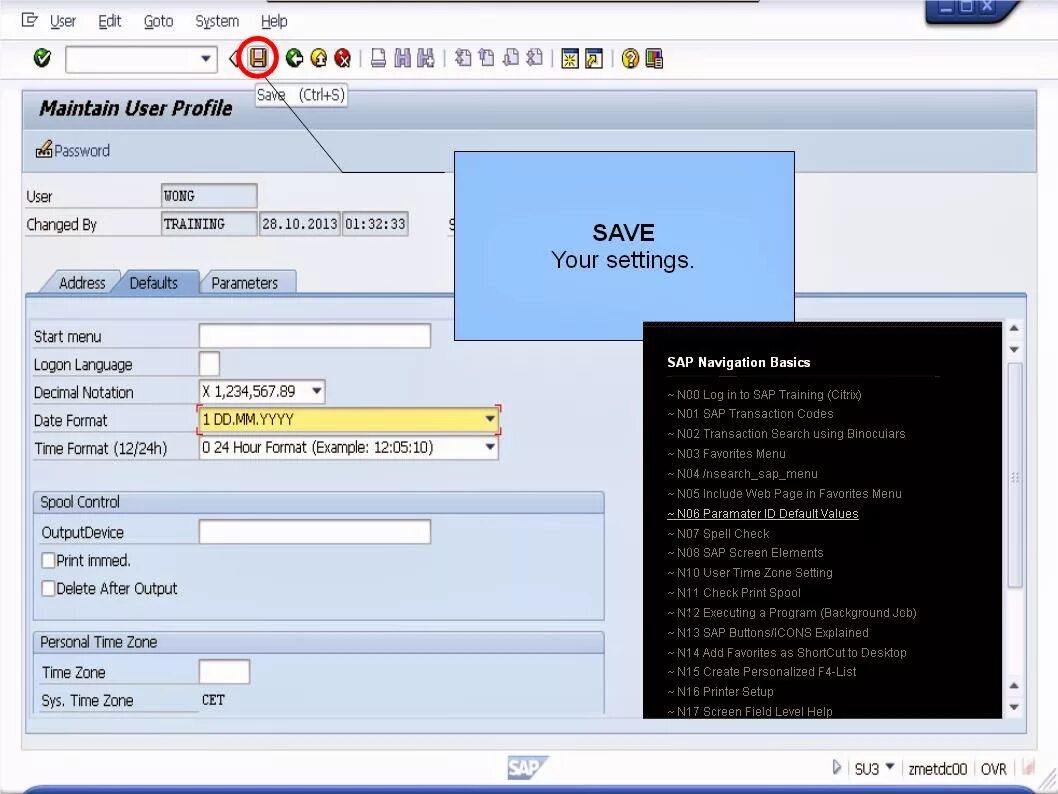The image size is (1058, 794).
Task: Click the Last Page icon
Action: (x=534, y=59)
